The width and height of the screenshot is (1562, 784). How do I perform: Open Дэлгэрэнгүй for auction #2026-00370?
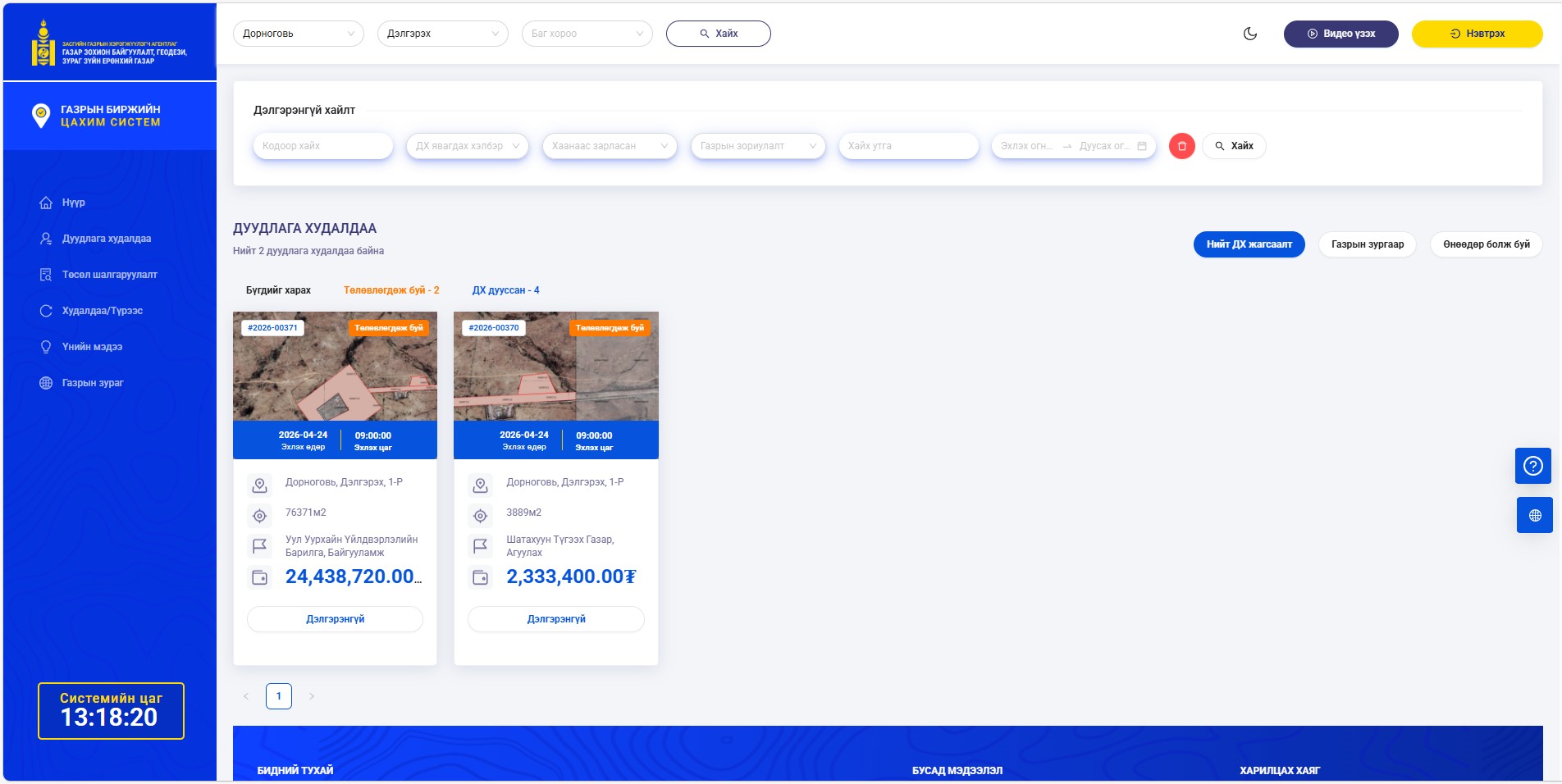[x=555, y=619]
